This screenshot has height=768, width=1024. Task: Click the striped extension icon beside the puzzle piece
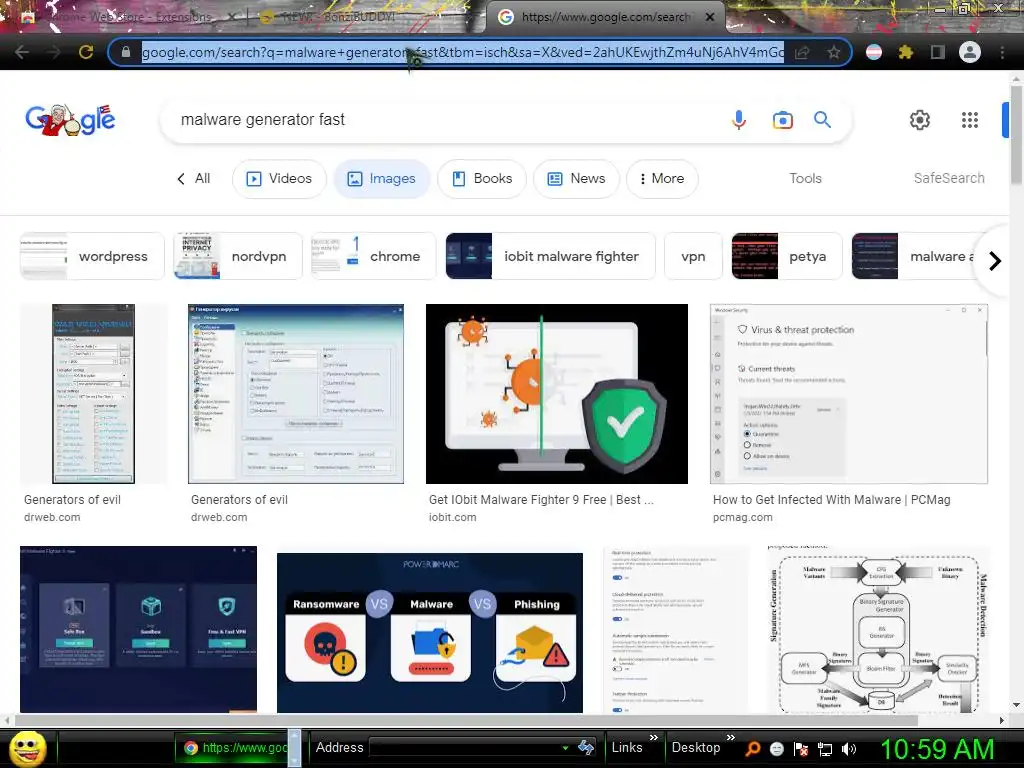(x=874, y=52)
